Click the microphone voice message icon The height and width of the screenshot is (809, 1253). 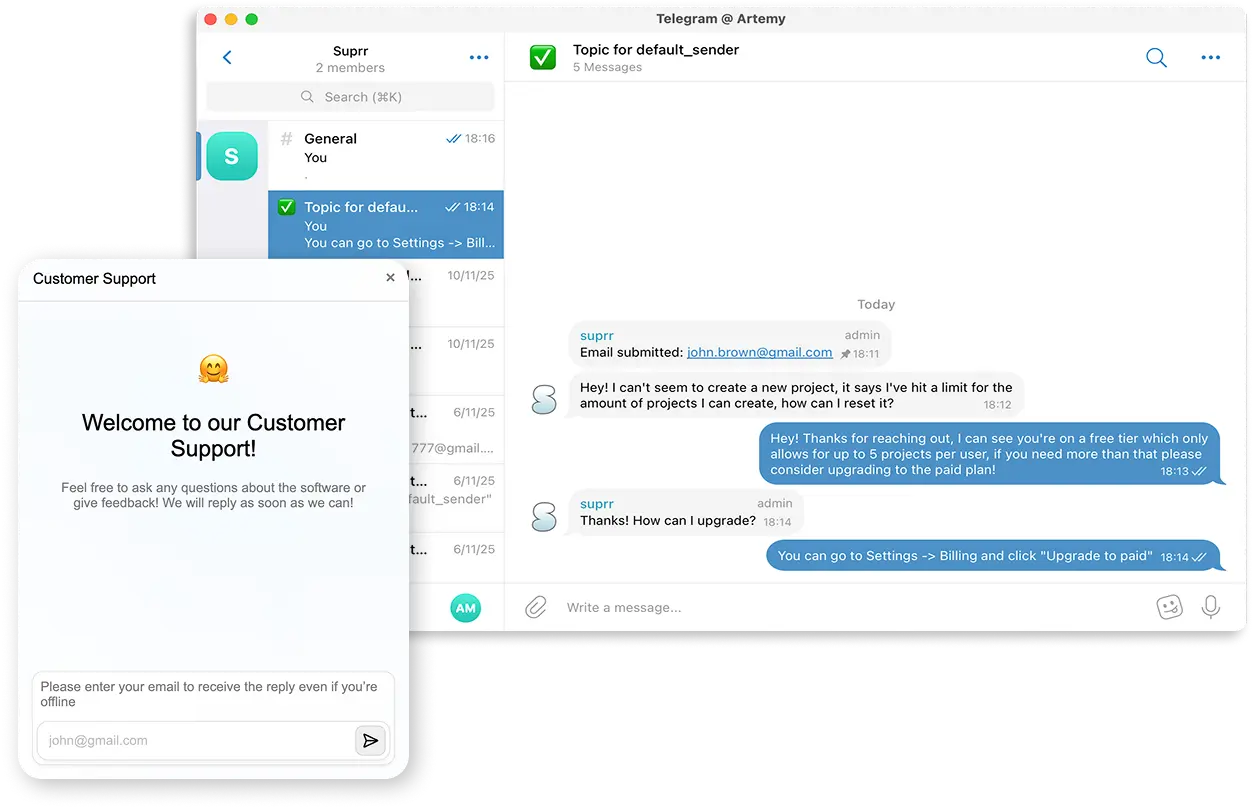[x=1211, y=607]
